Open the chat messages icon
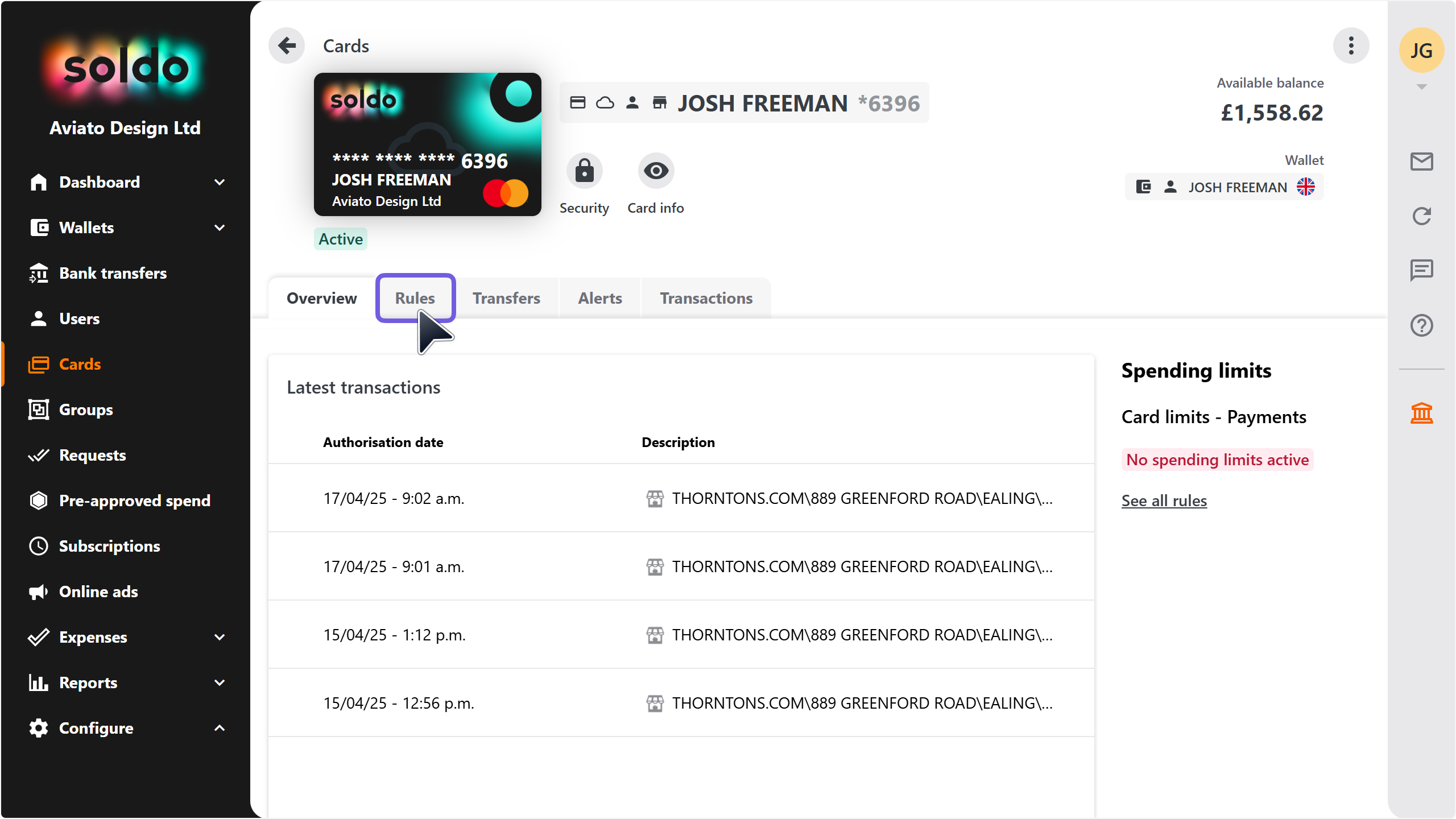Viewport: 1456px width, 819px height. click(1421, 270)
